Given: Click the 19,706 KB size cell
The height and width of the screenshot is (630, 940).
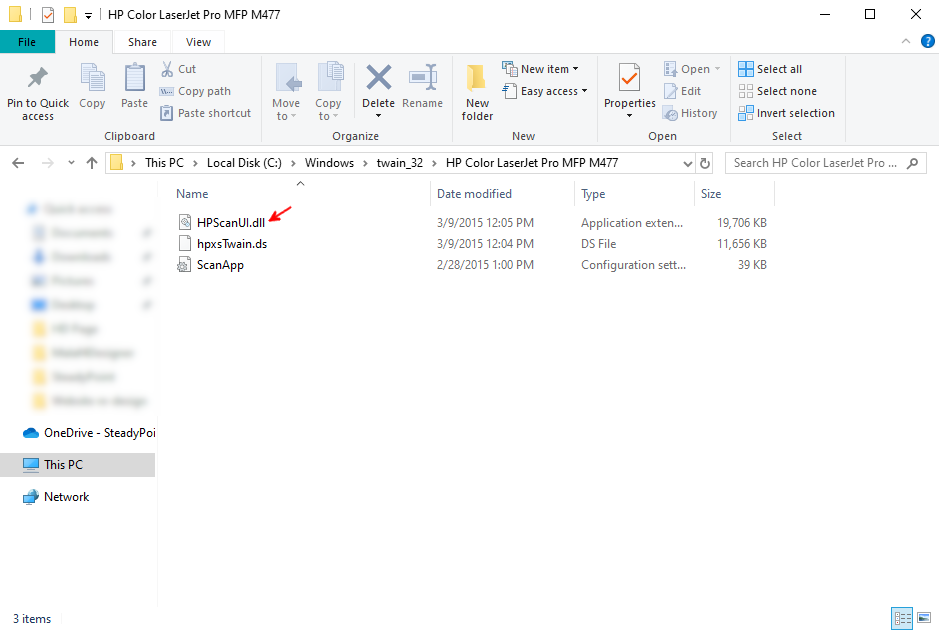Looking at the screenshot, I should click(742, 223).
